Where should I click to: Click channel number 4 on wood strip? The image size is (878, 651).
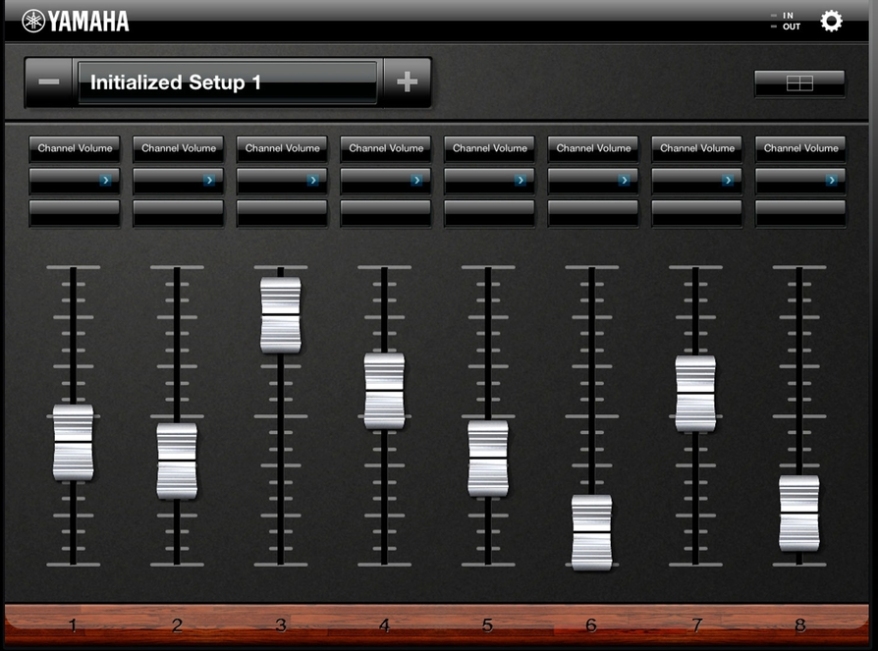[x=384, y=625]
